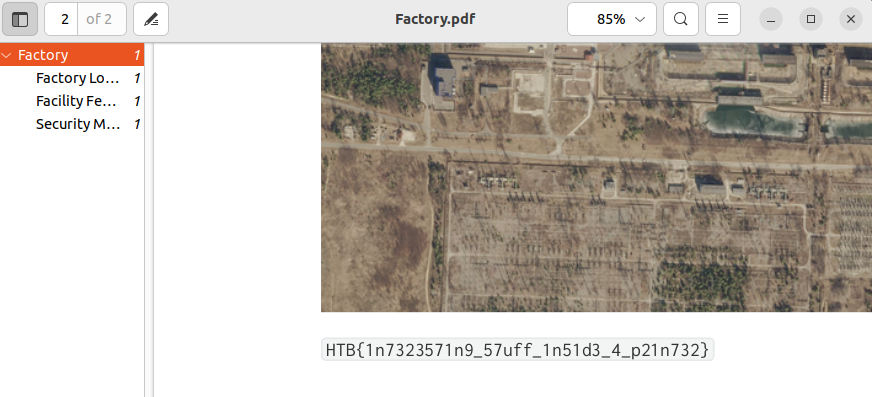
Task: Open the 85% zoom level dropdown
Action: click(612, 19)
